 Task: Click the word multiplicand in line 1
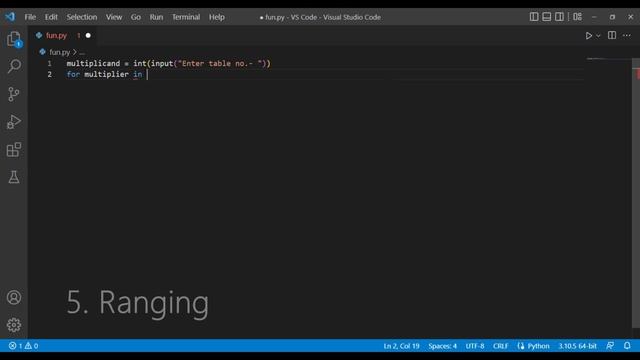[93, 64]
